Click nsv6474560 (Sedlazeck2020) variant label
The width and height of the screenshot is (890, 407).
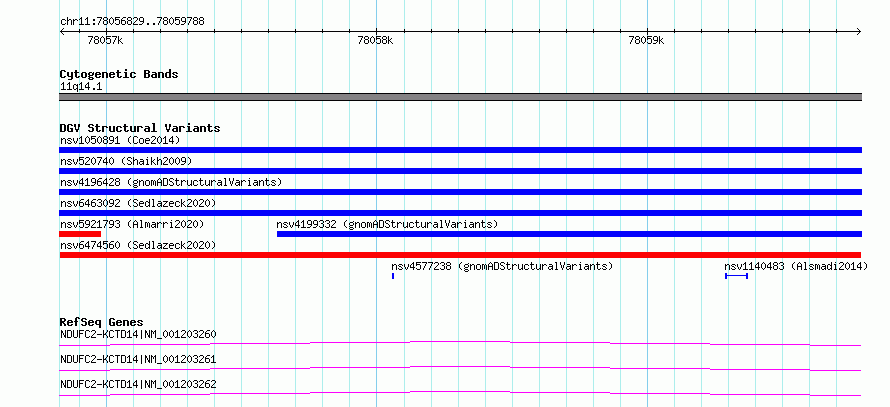[138, 245]
